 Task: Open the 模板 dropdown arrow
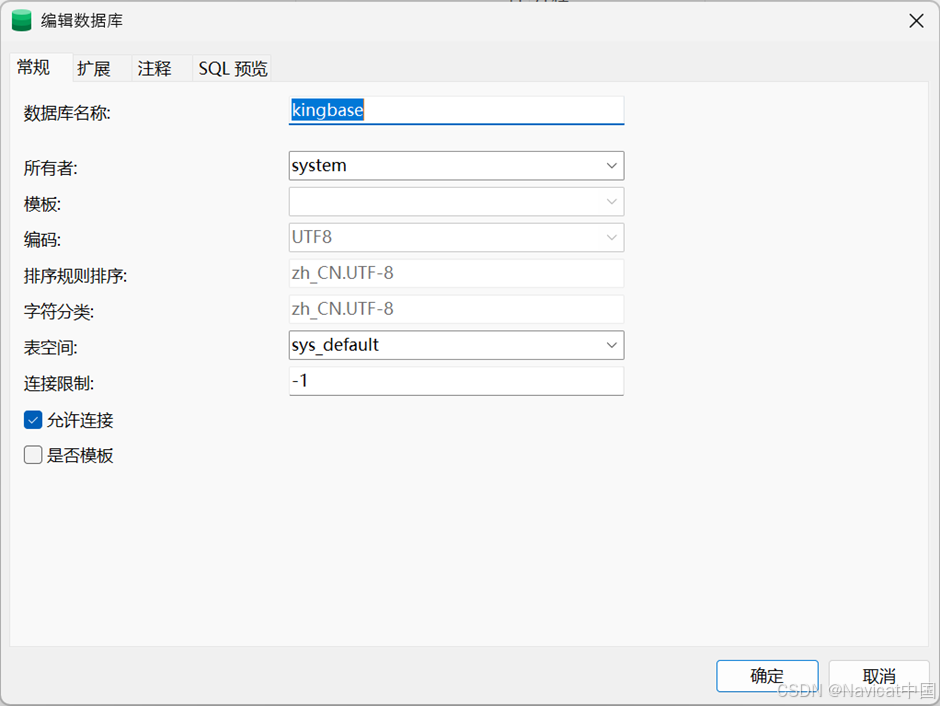click(x=611, y=202)
